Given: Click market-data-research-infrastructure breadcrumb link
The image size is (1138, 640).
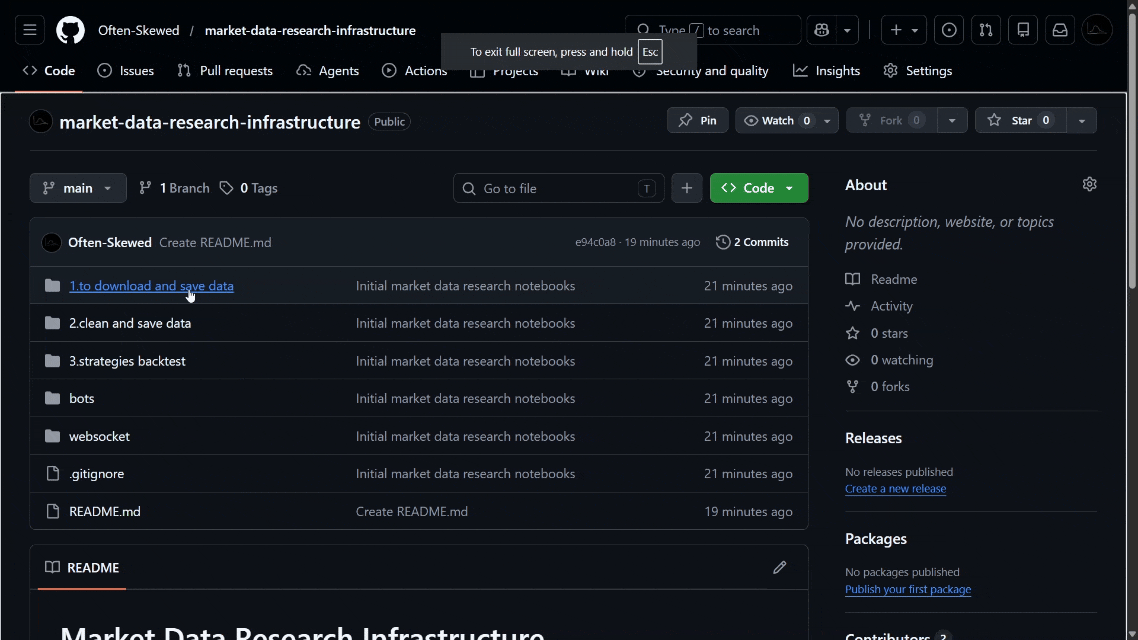Looking at the screenshot, I should click(x=310, y=30).
